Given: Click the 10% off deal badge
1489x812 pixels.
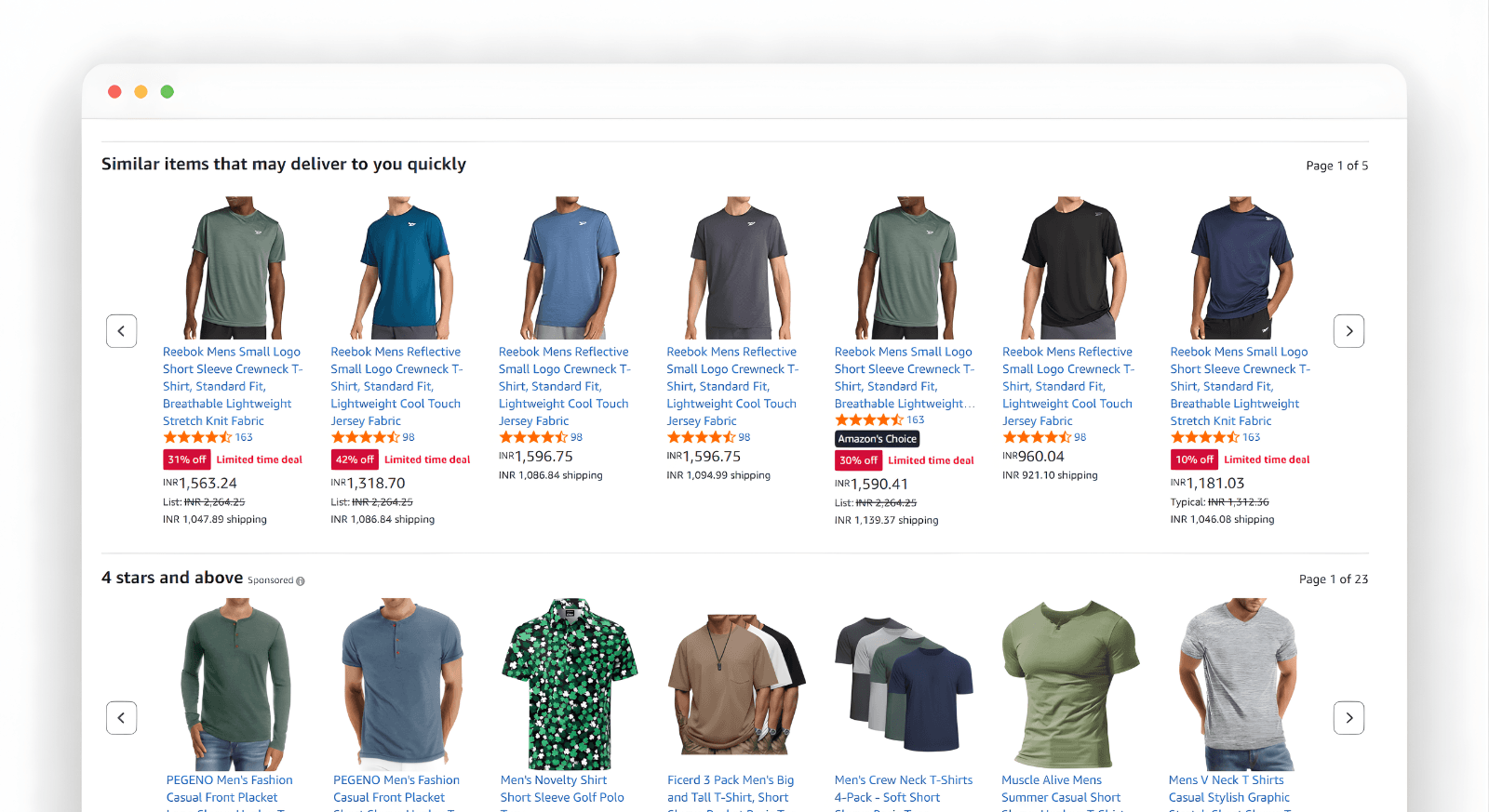Looking at the screenshot, I should (x=1194, y=459).
